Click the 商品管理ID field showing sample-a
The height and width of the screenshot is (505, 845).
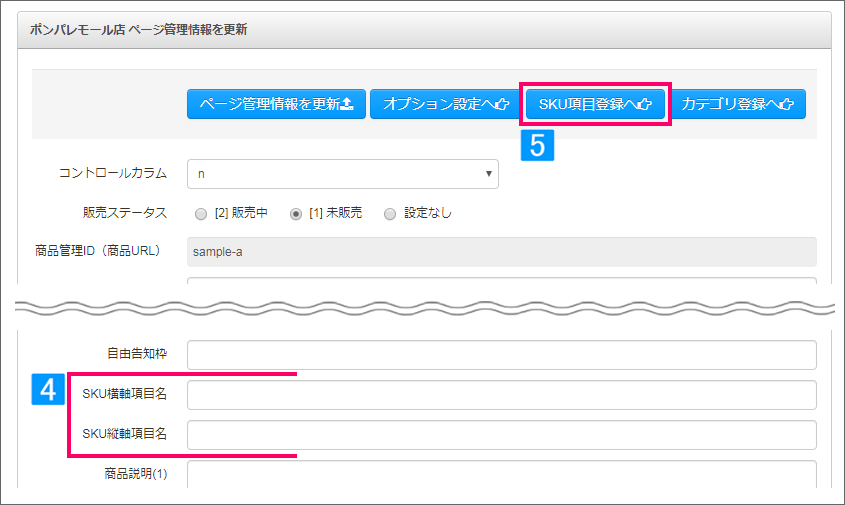[502, 252]
